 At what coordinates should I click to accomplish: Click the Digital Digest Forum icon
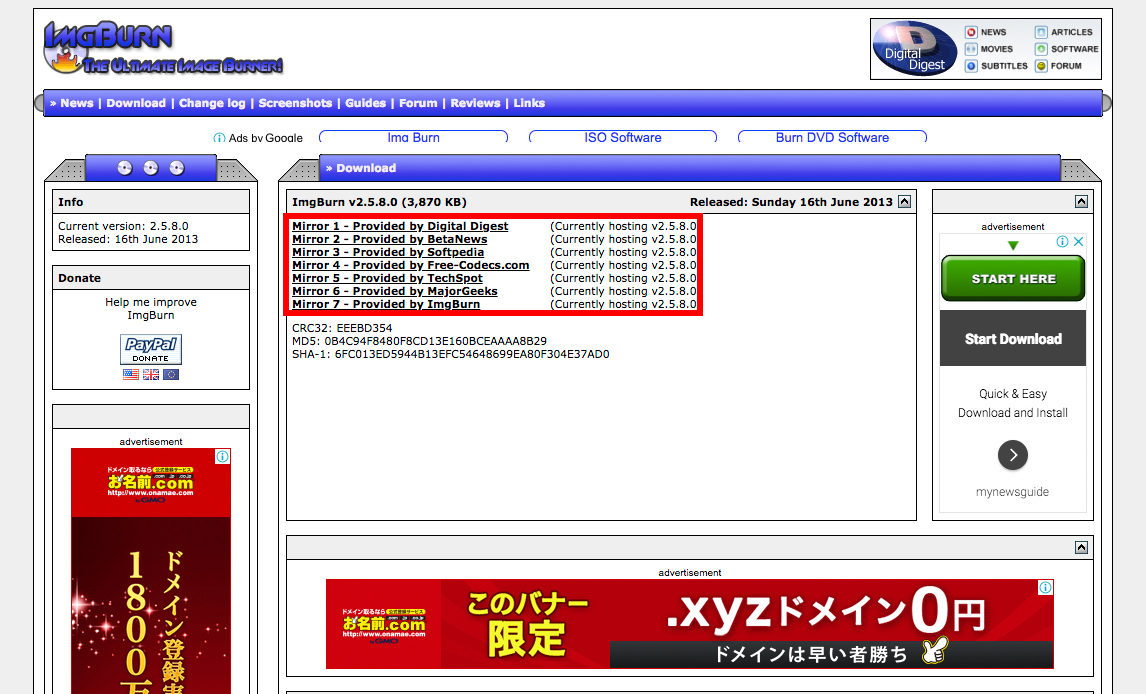tap(1041, 66)
